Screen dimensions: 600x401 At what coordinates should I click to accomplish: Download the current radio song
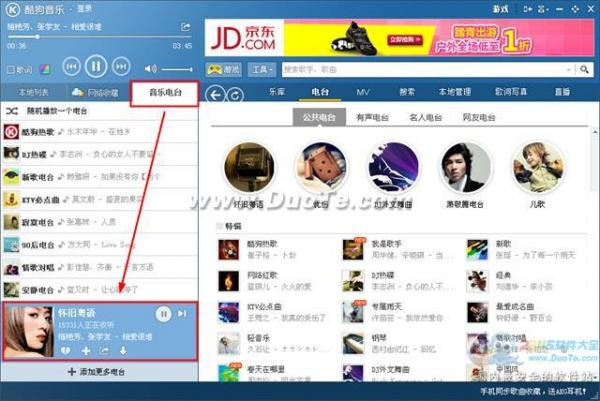(x=123, y=351)
